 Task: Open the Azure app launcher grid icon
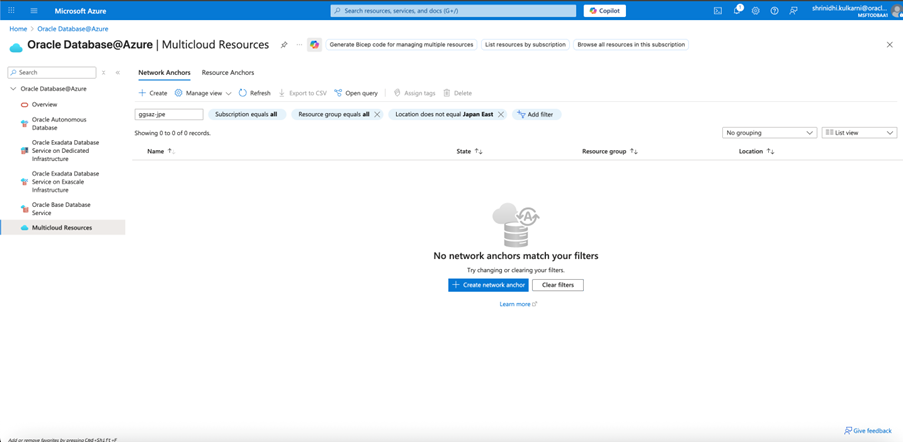click(12, 11)
